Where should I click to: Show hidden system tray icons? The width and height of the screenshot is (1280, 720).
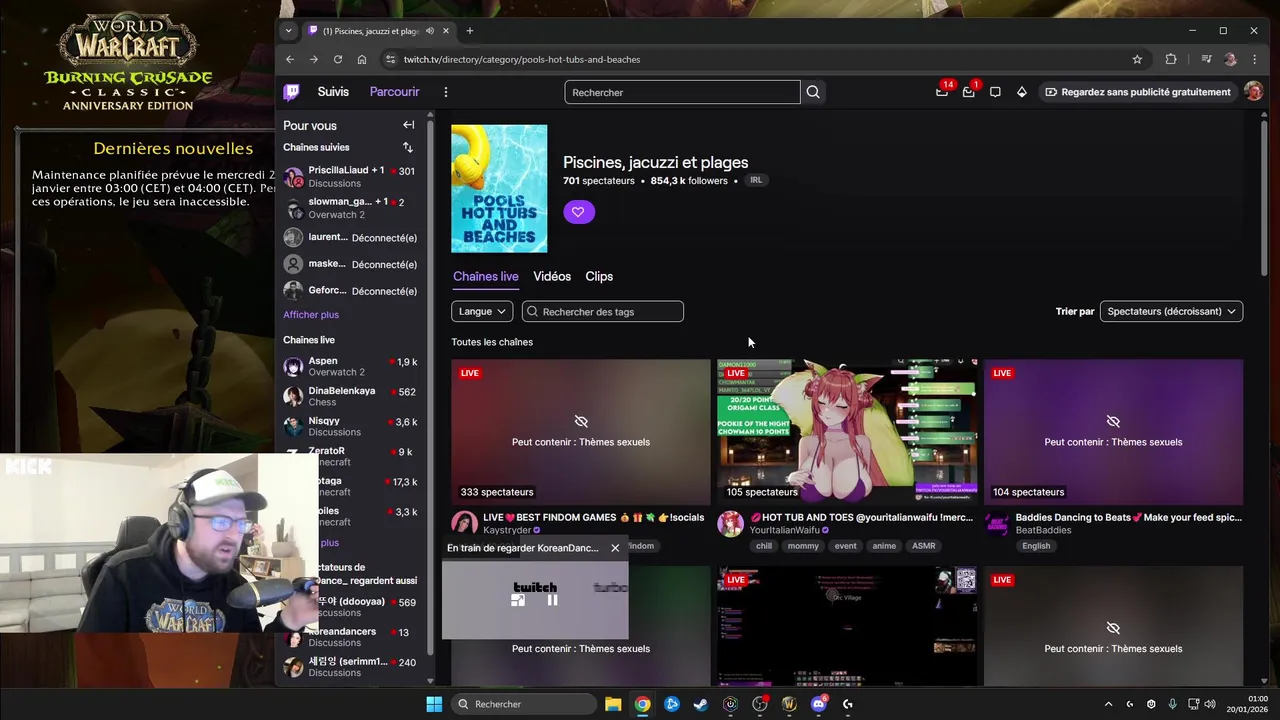coord(1108,704)
